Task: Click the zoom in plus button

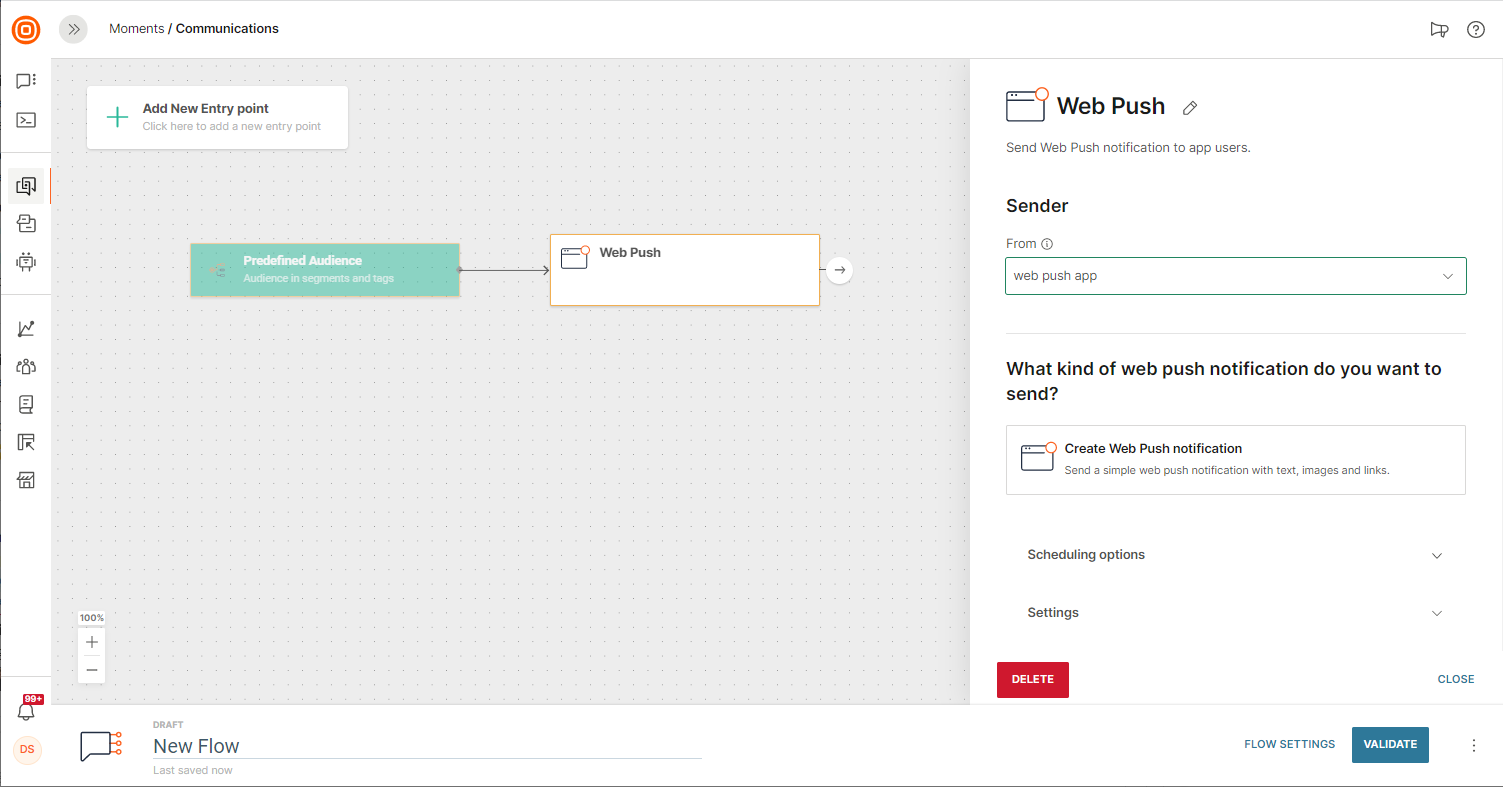Action: click(x=92, y=642)
